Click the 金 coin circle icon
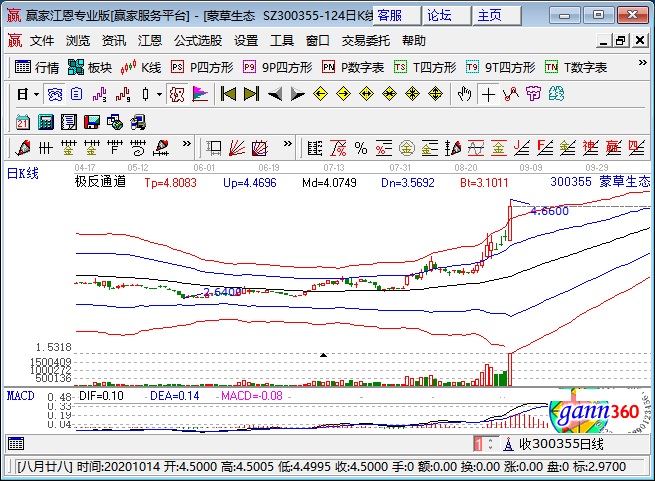This screenshot has height=481, width=655. pyautogui.click(x=406, y=148)
